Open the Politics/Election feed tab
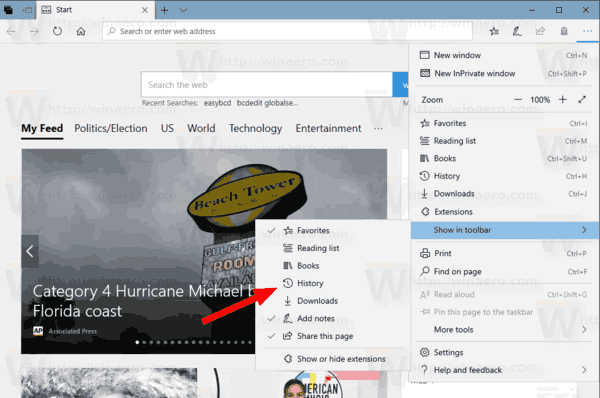The width and height of the screenshot is (600, 398). click(x=111, y=128)
